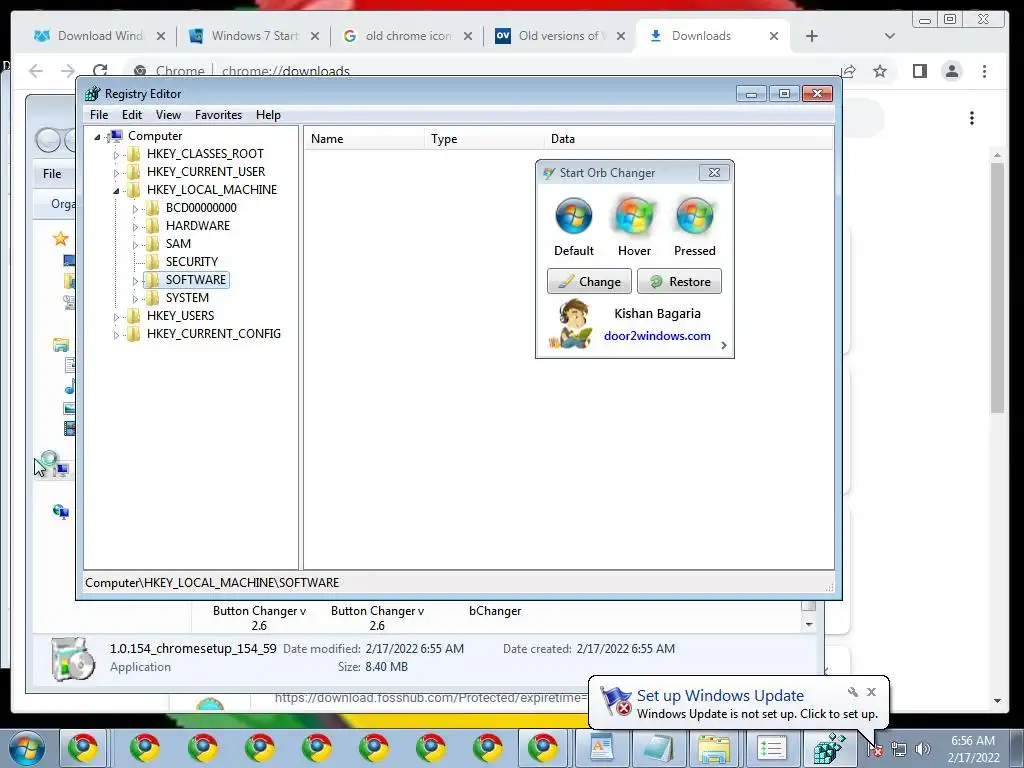The height and width of the screenshot is (768, 1024).
Task: Click the wrench icon in the notification balloon
Action: tap(853, 692)
